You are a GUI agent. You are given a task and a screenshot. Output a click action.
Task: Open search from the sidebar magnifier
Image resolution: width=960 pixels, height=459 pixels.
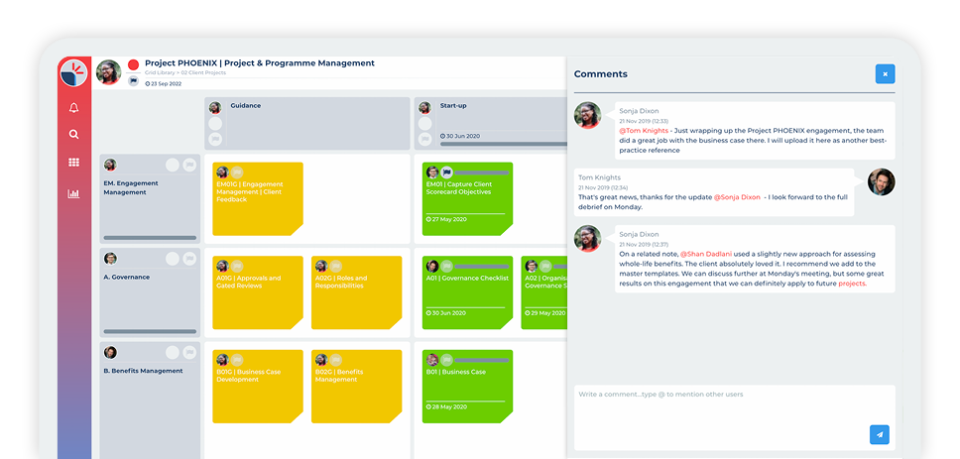(x=74, y=135)
